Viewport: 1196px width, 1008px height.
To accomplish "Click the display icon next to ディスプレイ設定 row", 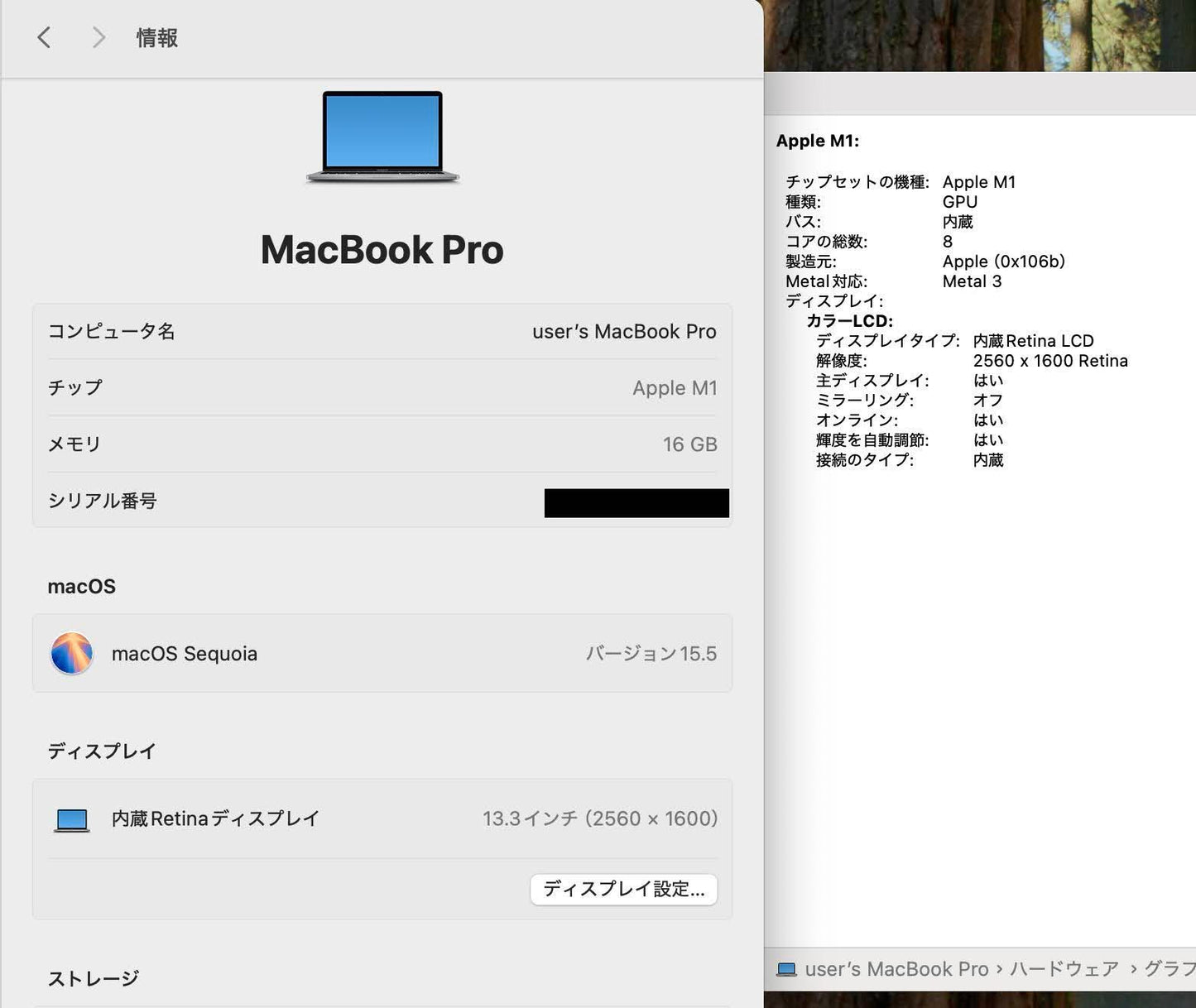I will pos(71,818).
